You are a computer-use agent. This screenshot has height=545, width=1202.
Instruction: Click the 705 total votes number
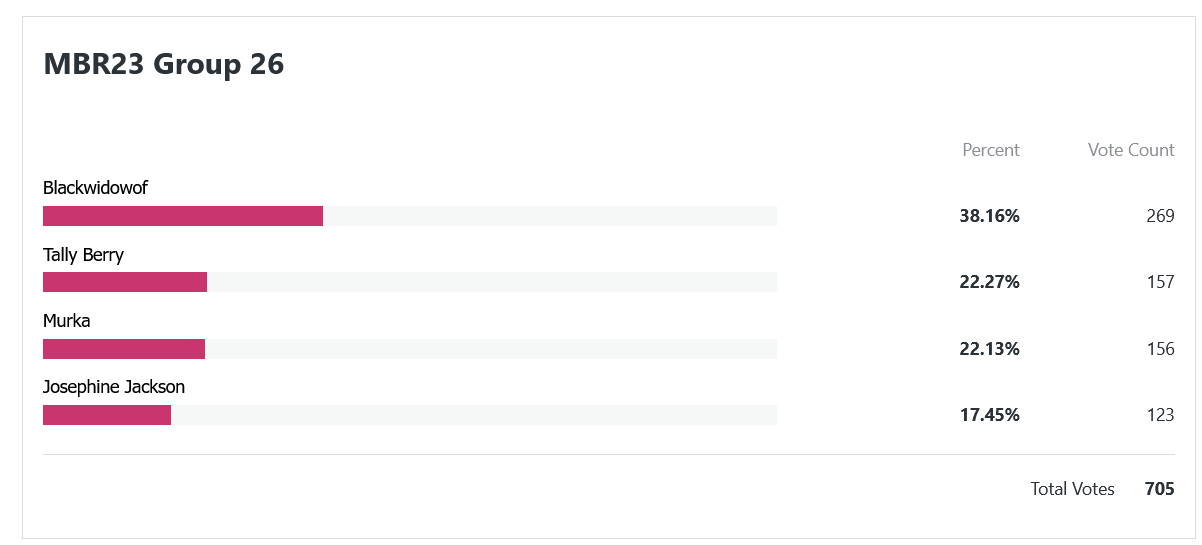click(x=1160, y=489)
